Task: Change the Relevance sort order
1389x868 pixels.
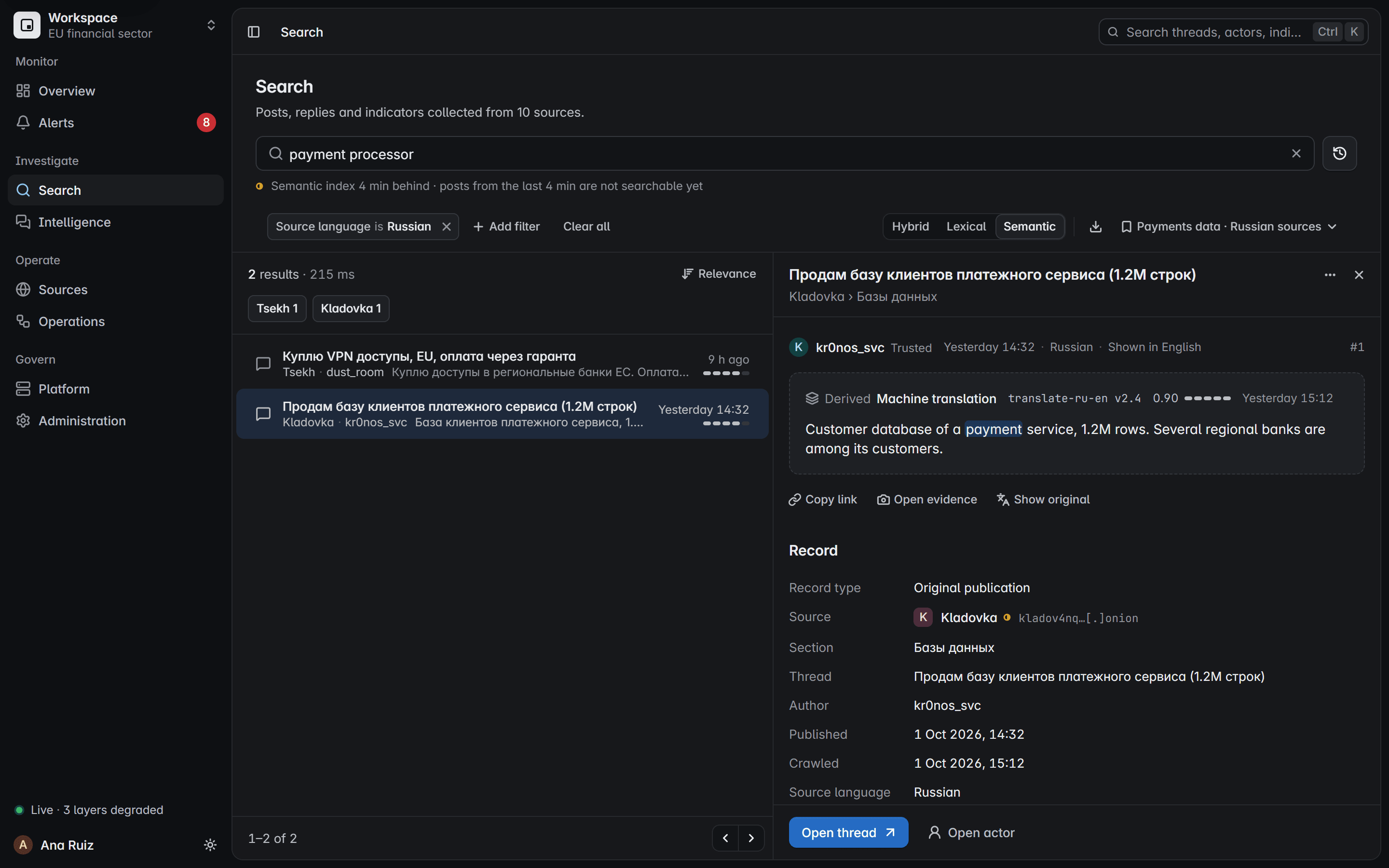Action: [719, 274]
